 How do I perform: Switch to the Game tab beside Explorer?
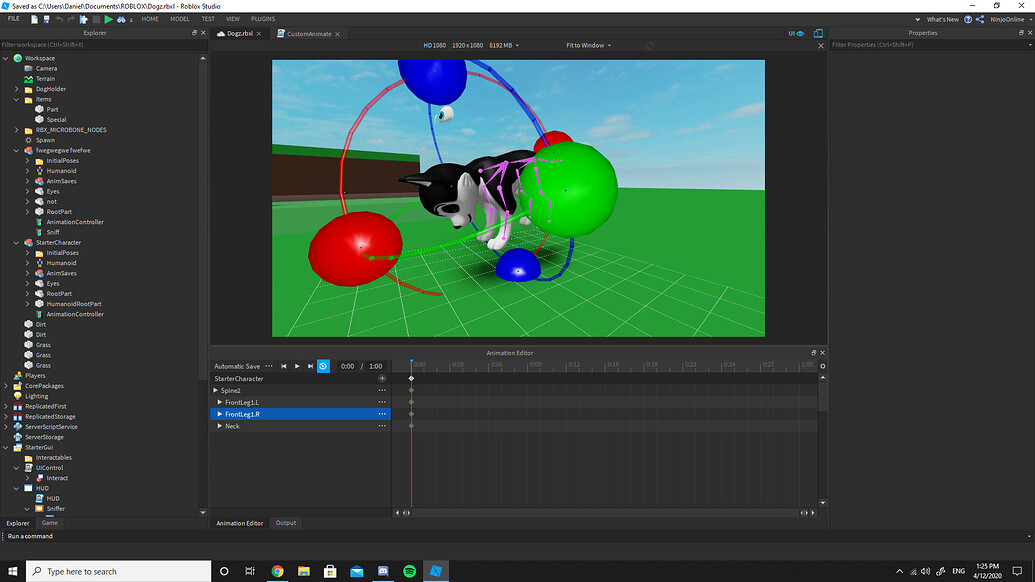50,523
